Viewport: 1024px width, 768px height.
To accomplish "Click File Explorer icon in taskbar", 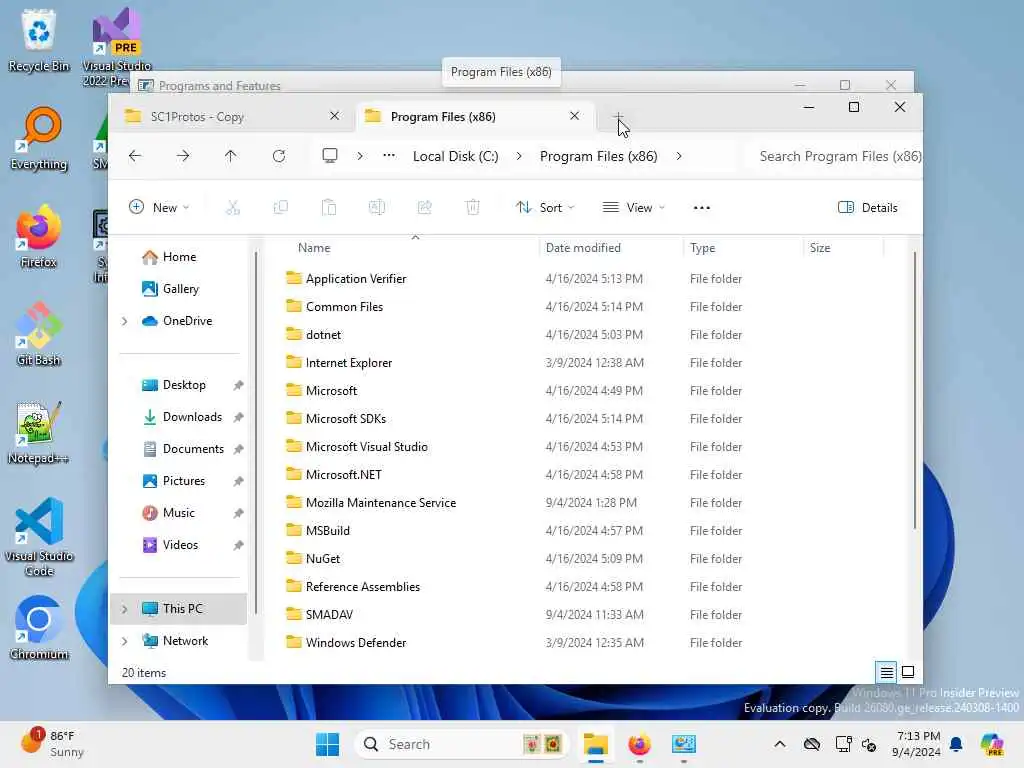I will point(596,744).
